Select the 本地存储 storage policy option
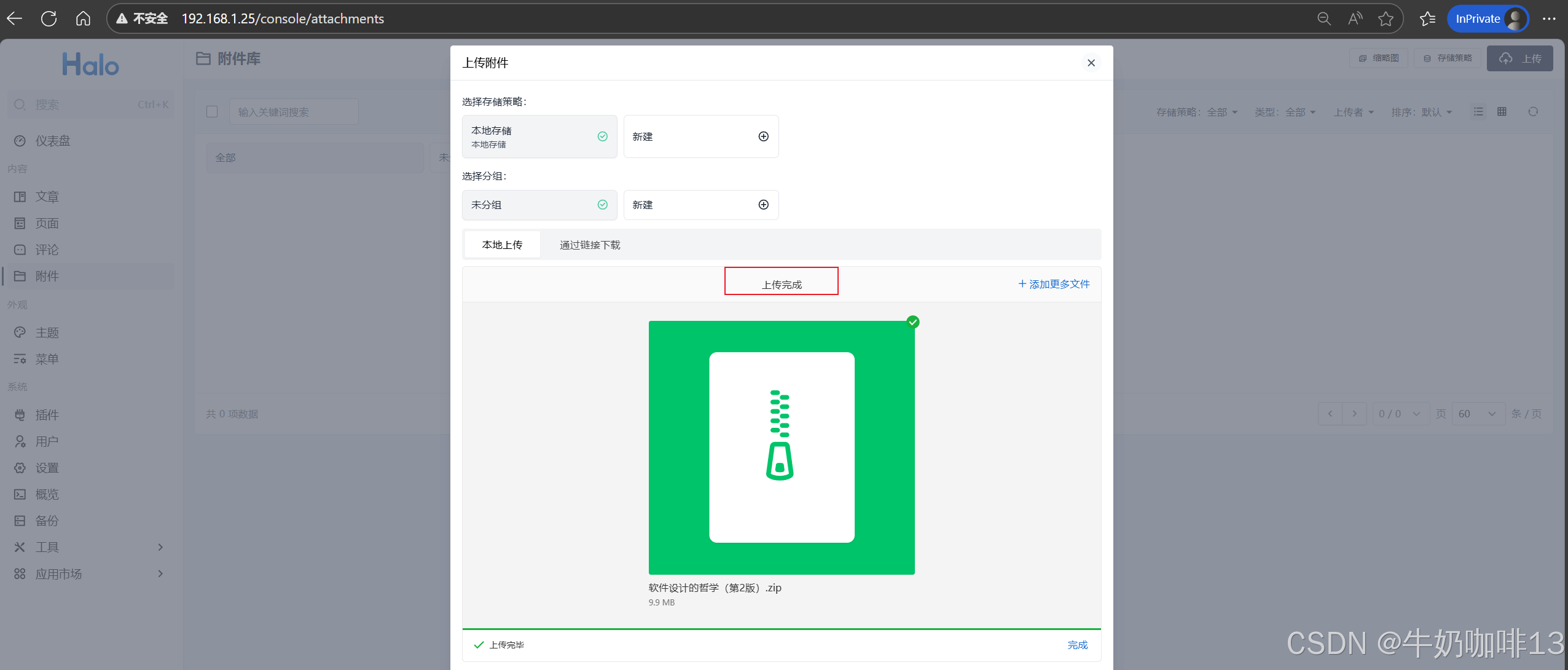 coord(539,136)
